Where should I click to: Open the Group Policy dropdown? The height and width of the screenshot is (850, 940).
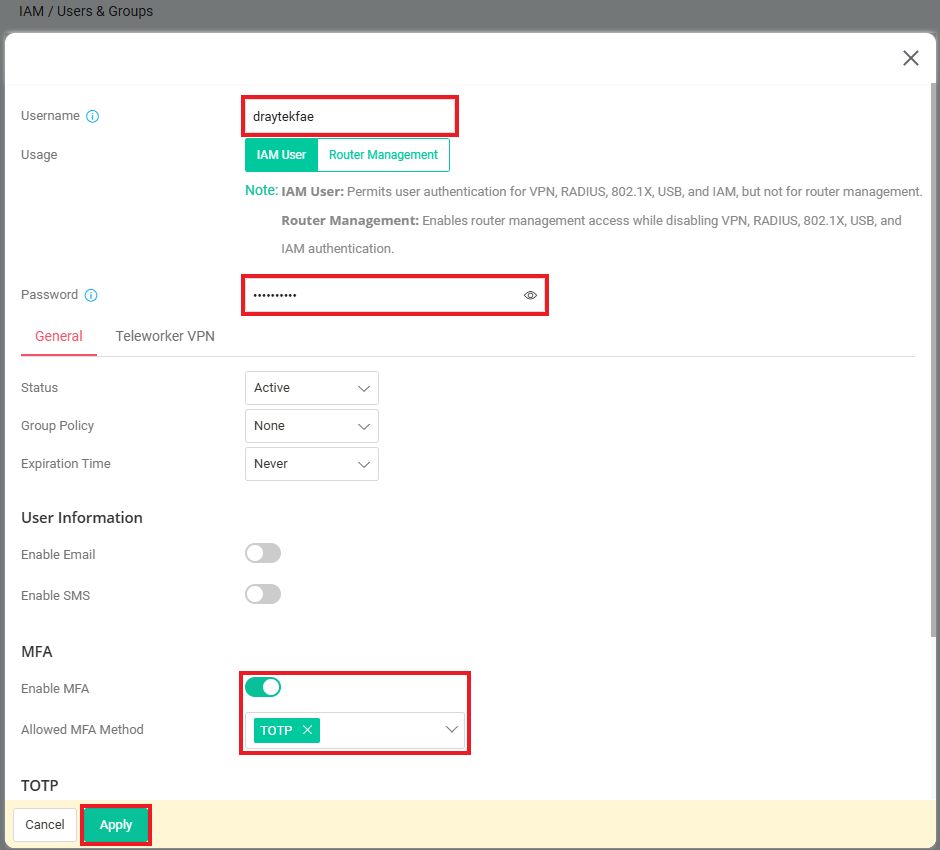[x=312, y=426]
